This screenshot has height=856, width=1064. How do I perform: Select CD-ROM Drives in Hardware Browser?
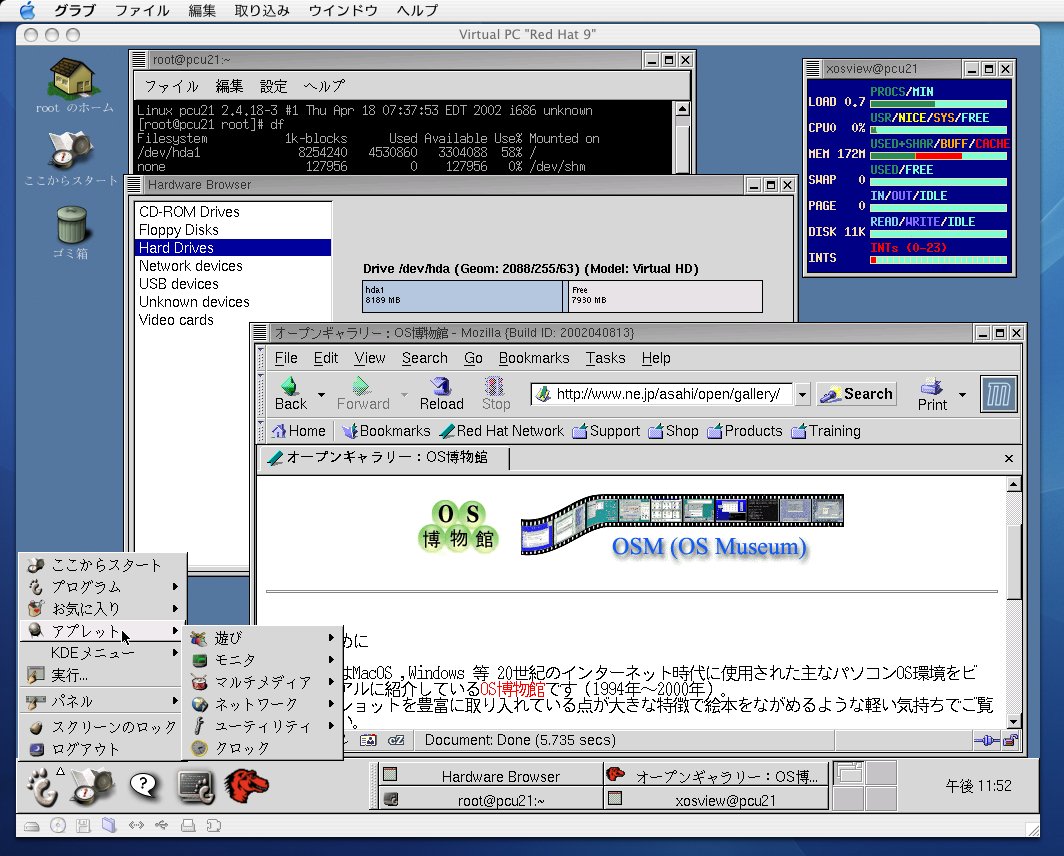tap(233, 212)
